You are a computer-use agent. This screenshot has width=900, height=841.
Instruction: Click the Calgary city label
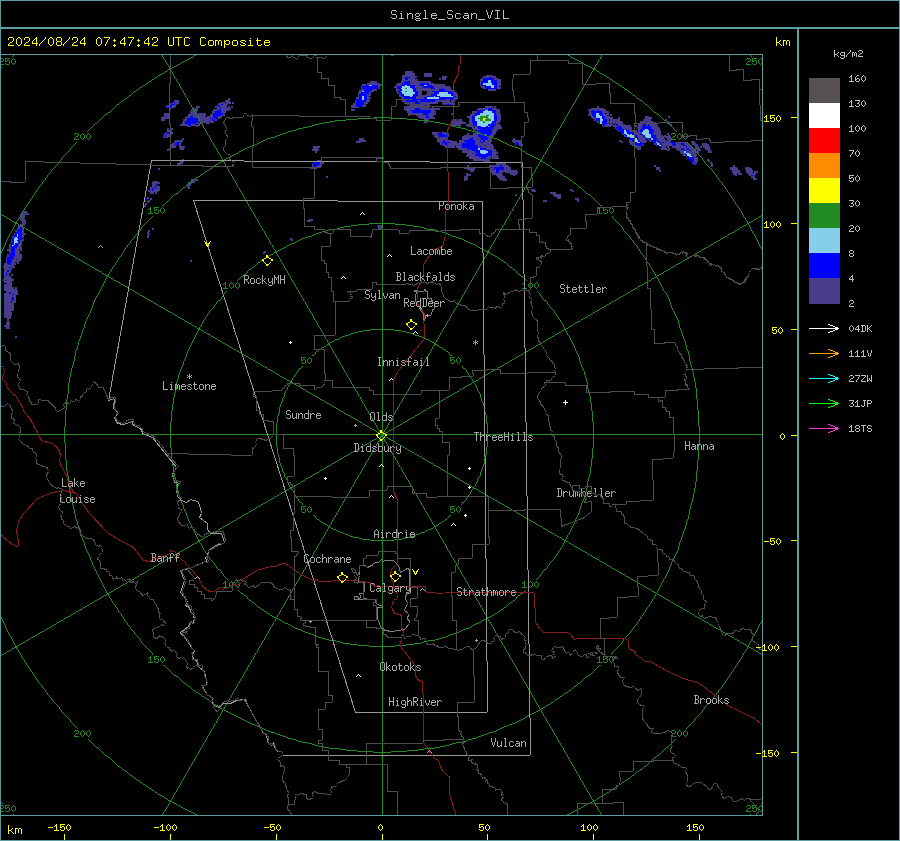(x=390, y=588)
